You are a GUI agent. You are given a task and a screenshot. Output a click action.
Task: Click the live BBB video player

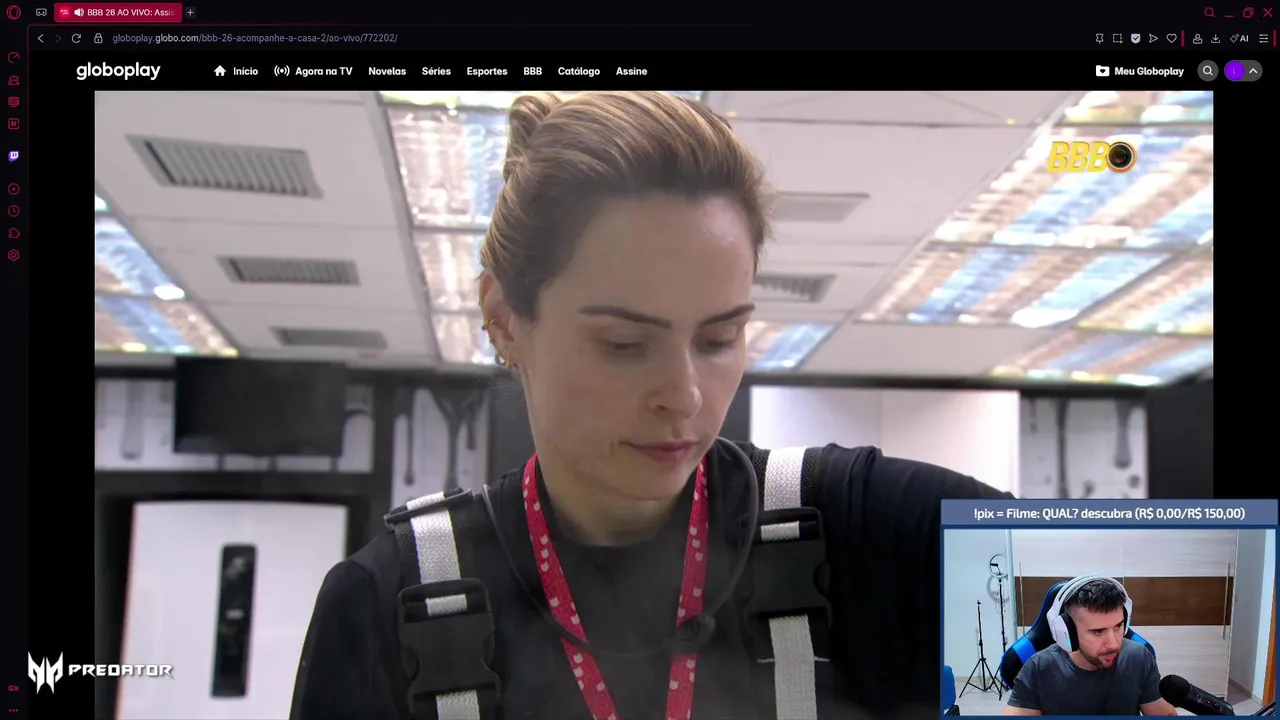[654, 405]
